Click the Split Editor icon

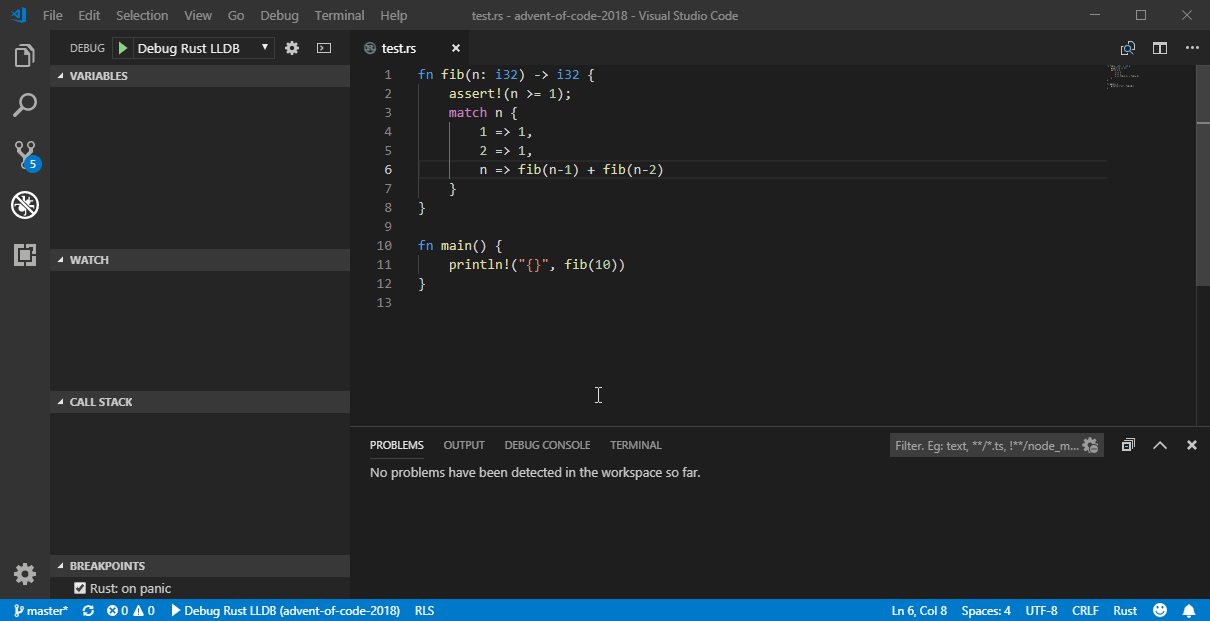[x=1159, y=48]
